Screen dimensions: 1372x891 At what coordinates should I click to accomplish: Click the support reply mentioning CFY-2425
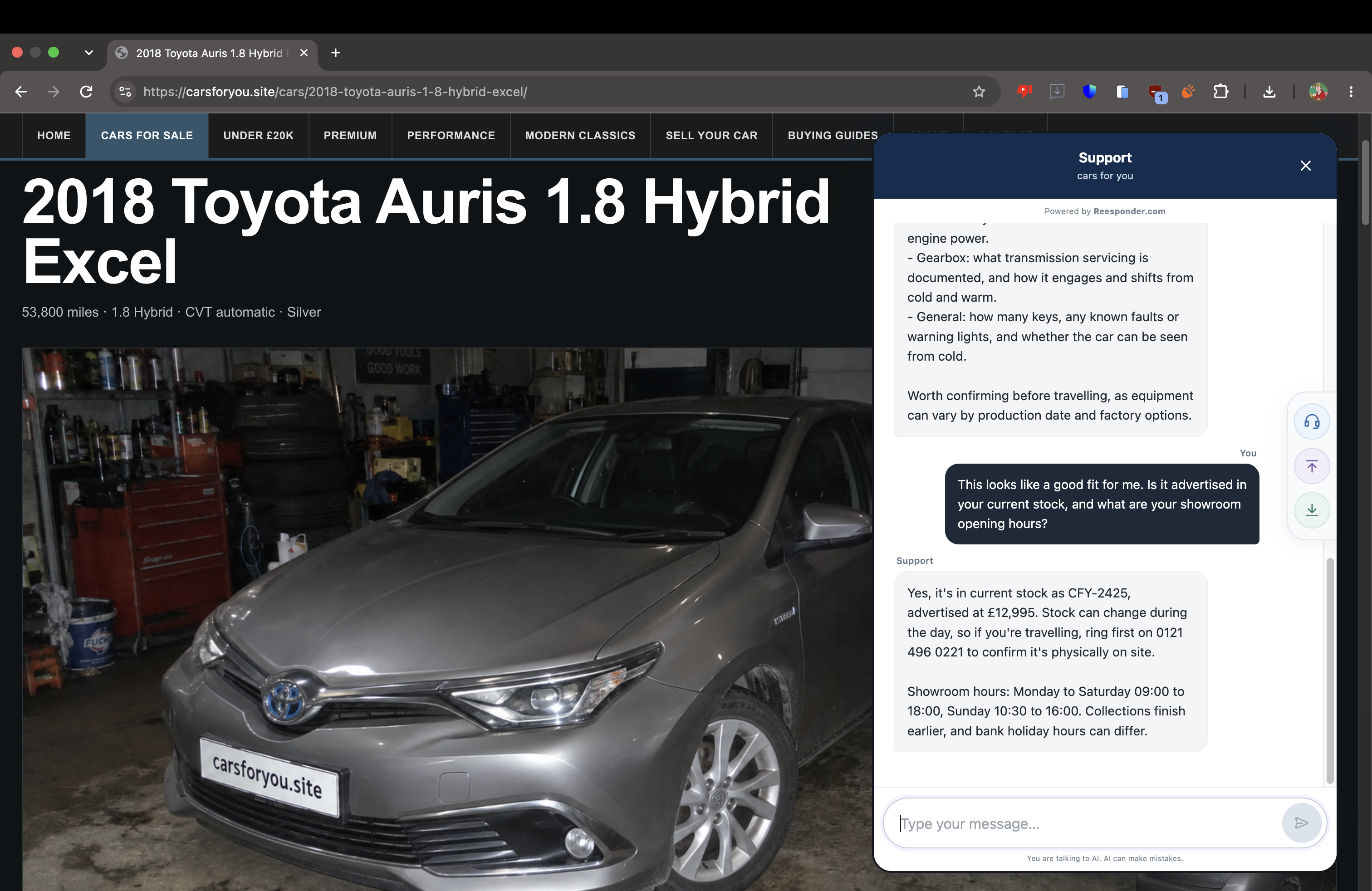pyautogui.click(x=1050, y=661)
